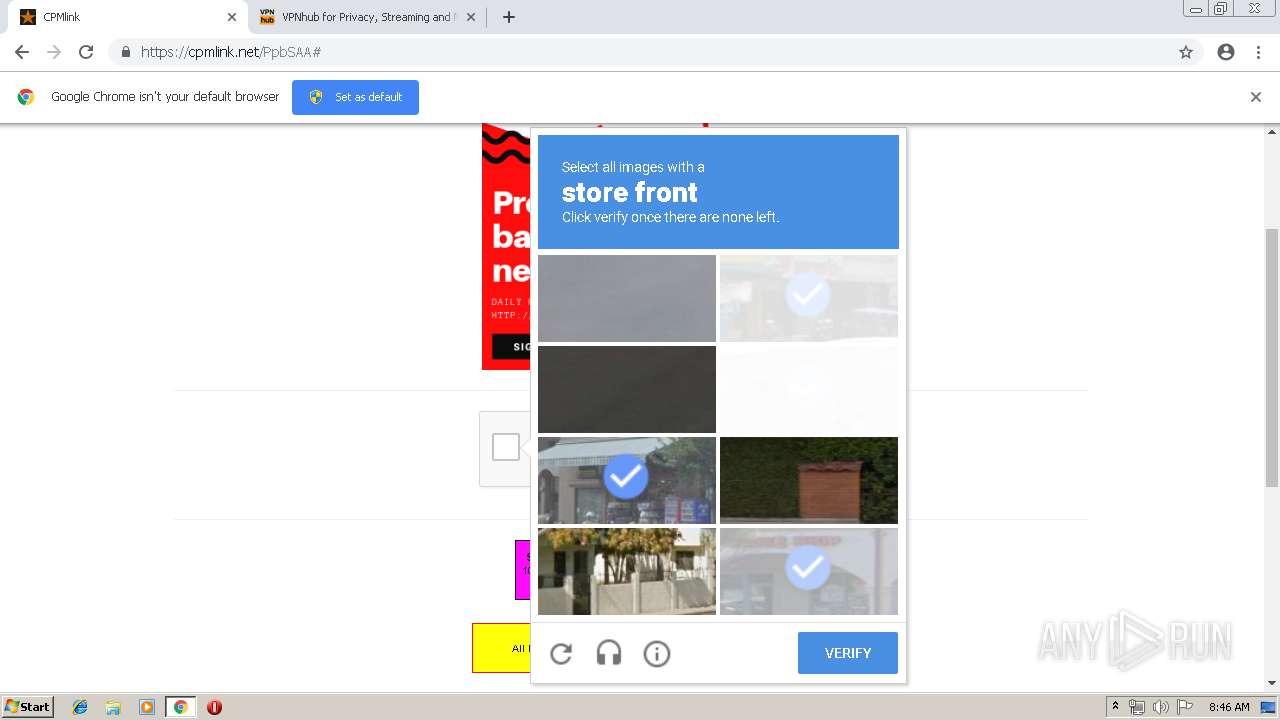1280x720 pixels.
Task: Reload the cpmlink.net page
Action: tap(86, 52)
